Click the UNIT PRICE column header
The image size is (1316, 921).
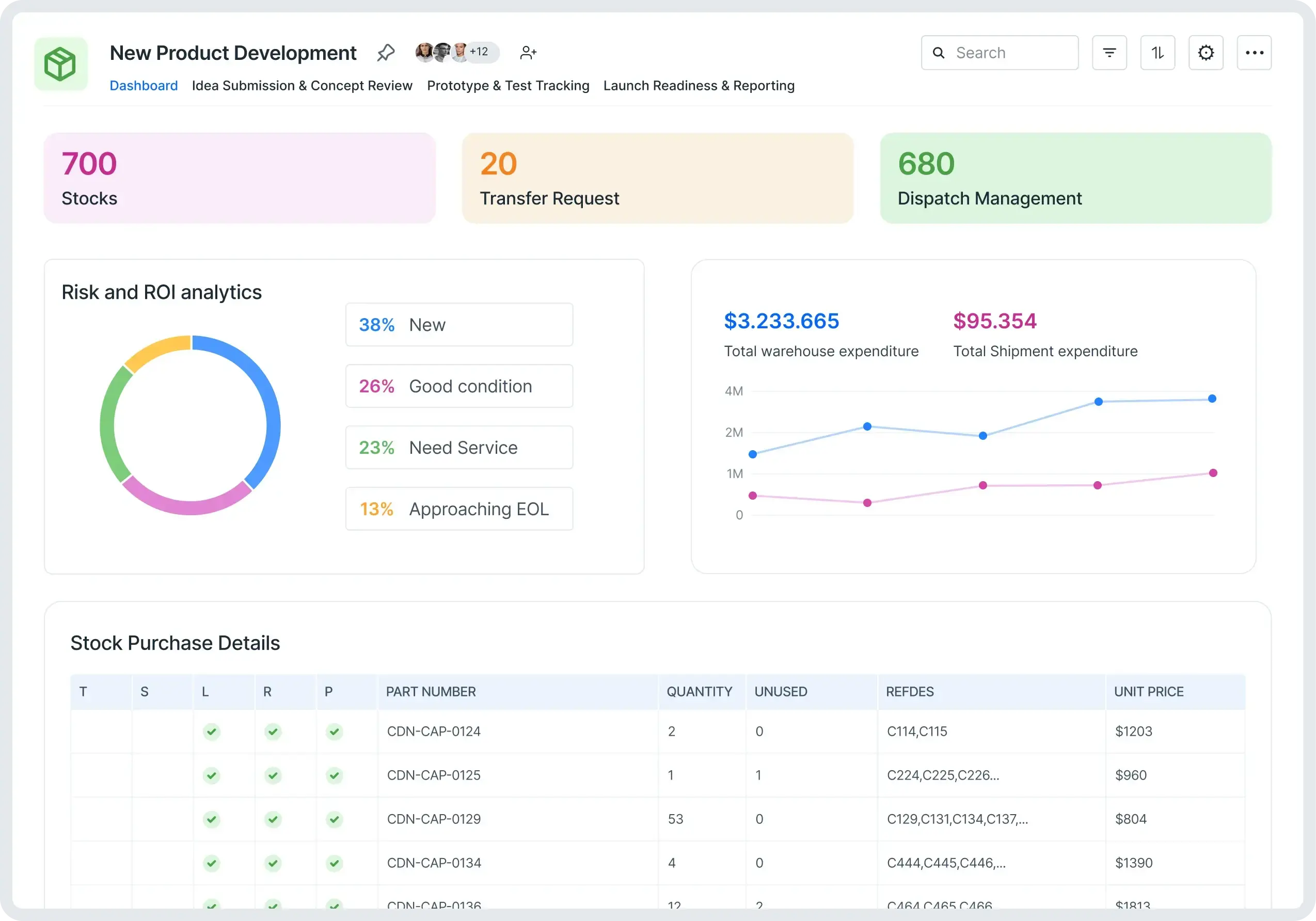click(x=1148, y=692)
